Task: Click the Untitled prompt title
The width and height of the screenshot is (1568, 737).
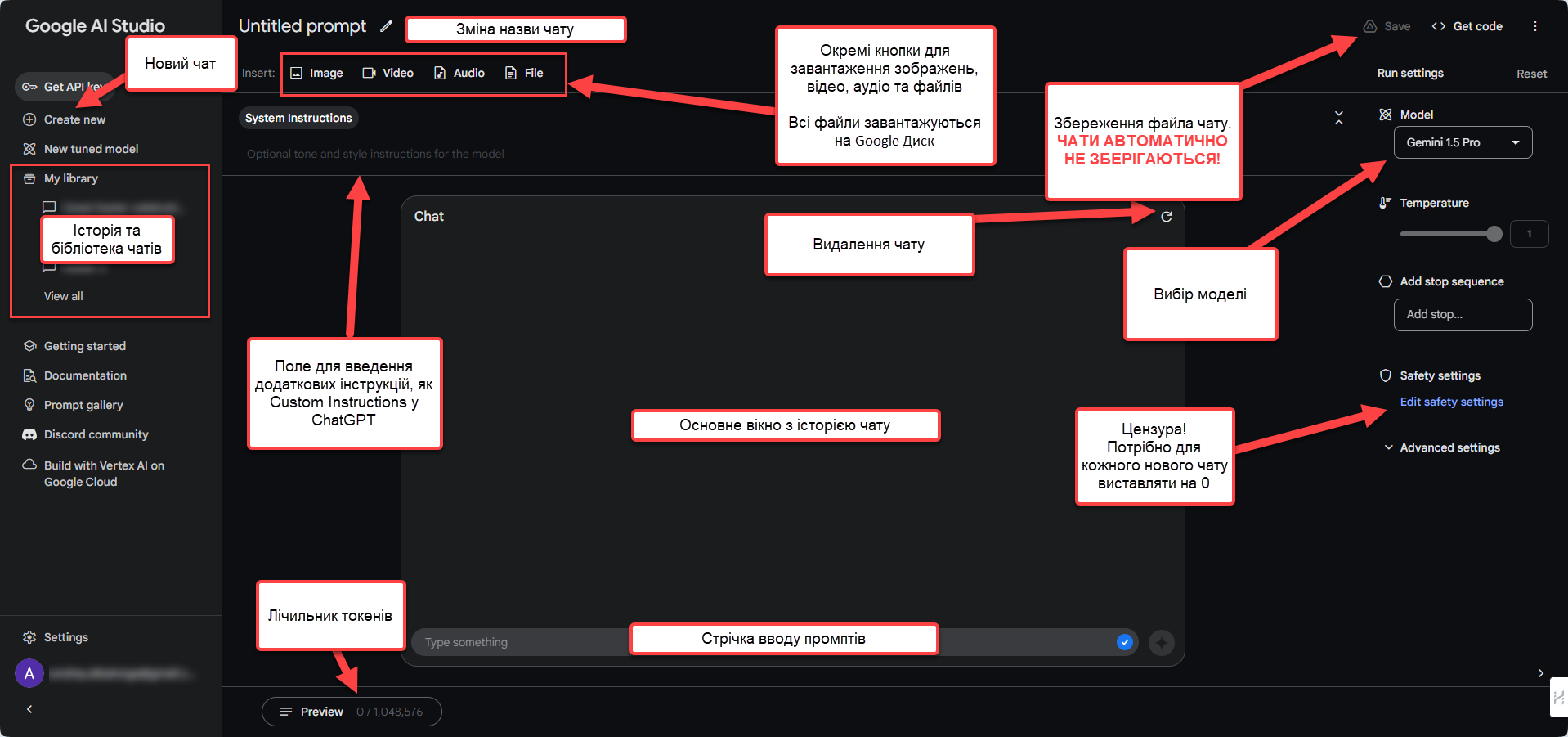Action: [302, 26]
